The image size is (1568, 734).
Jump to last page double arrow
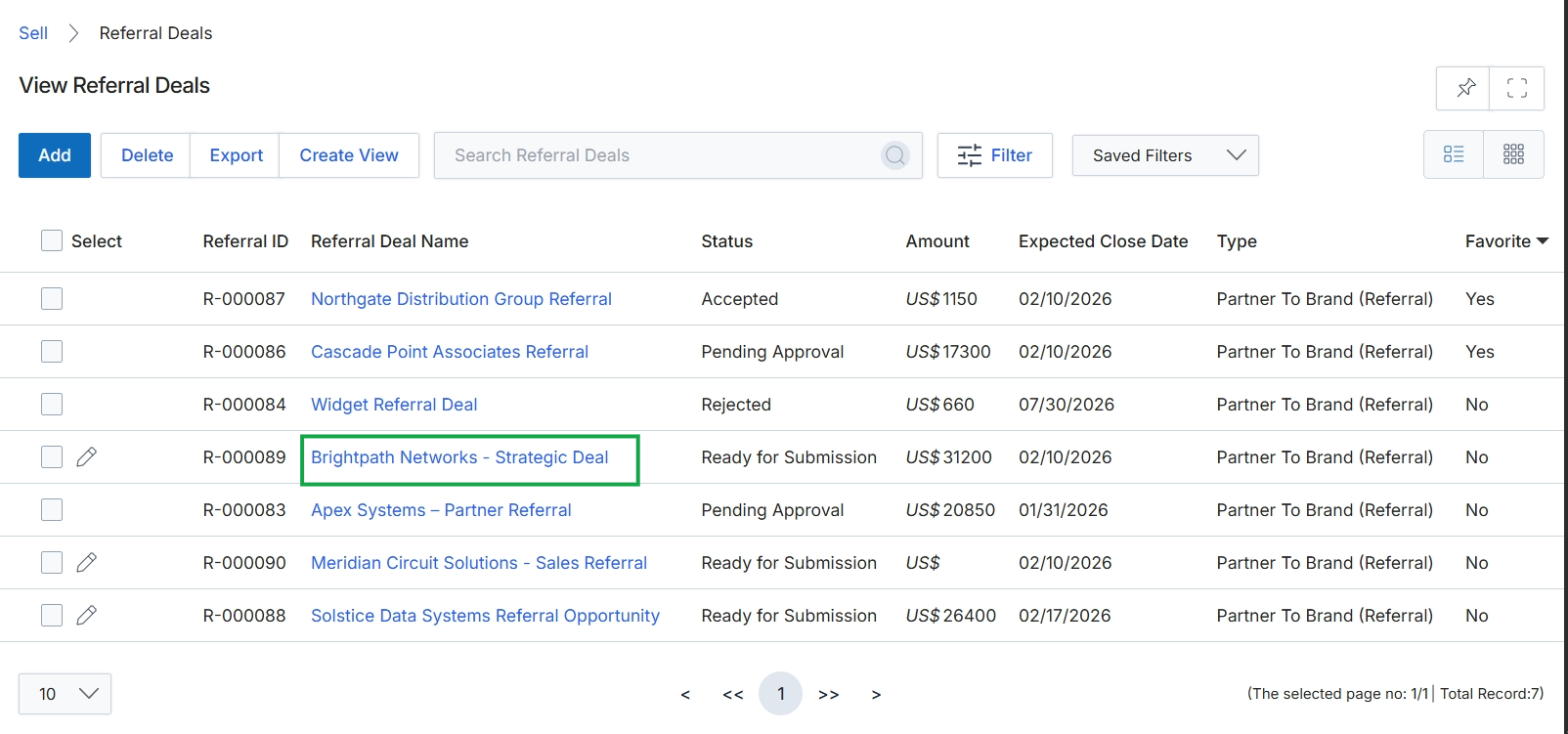[x=829, y=694]
